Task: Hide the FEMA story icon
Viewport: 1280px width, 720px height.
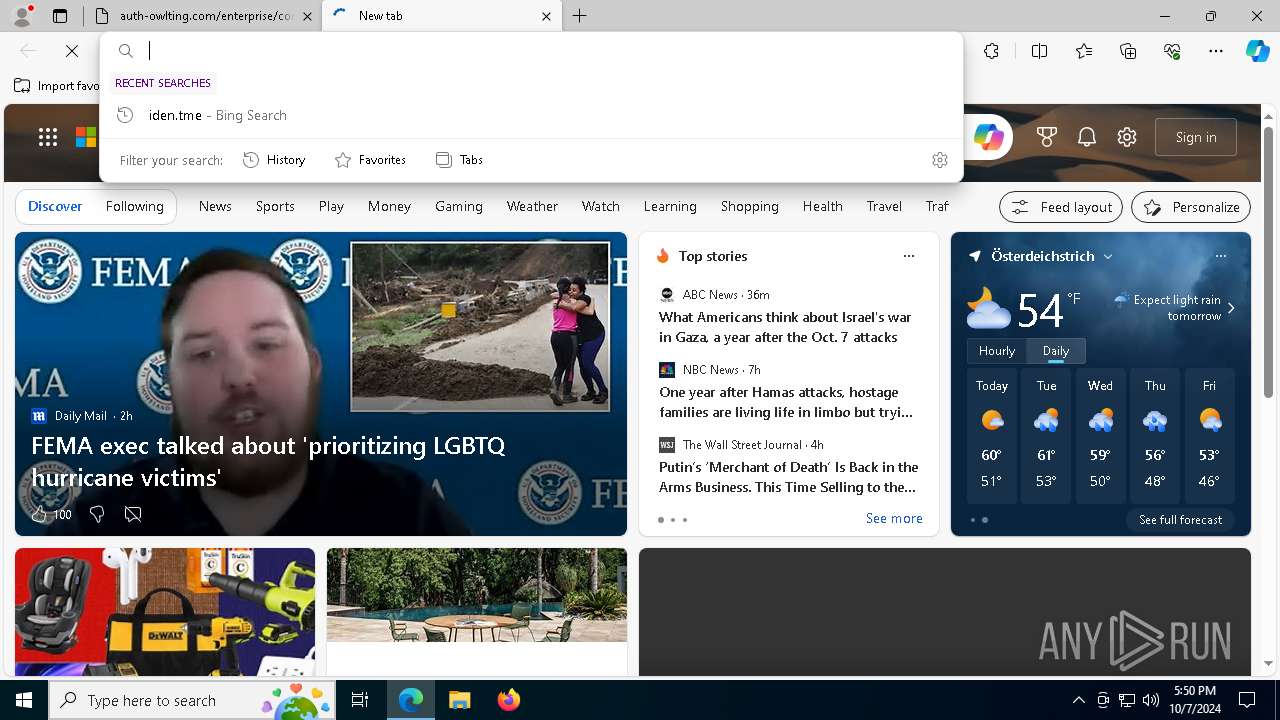Action: tap(133, 514)
